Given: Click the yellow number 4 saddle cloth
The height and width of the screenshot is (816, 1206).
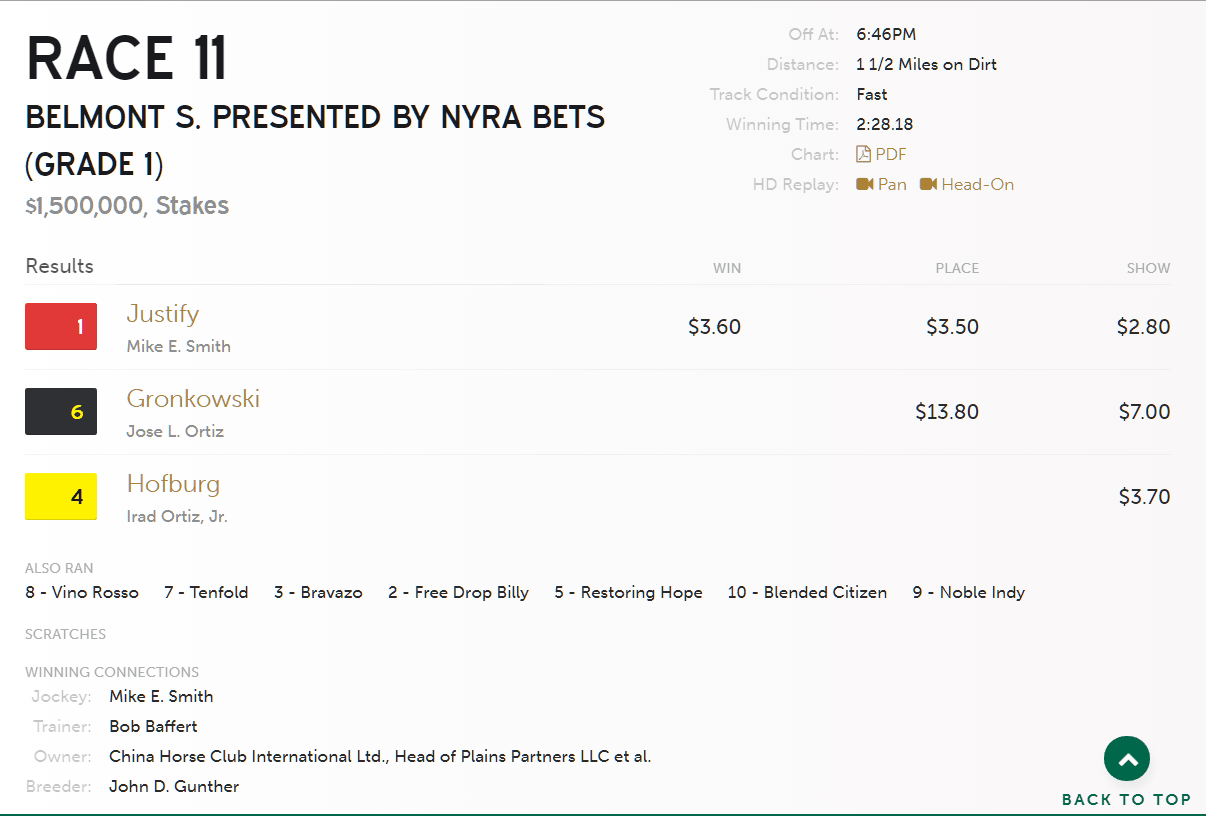Looking at the screenshot, I should [x=61, y=496].
